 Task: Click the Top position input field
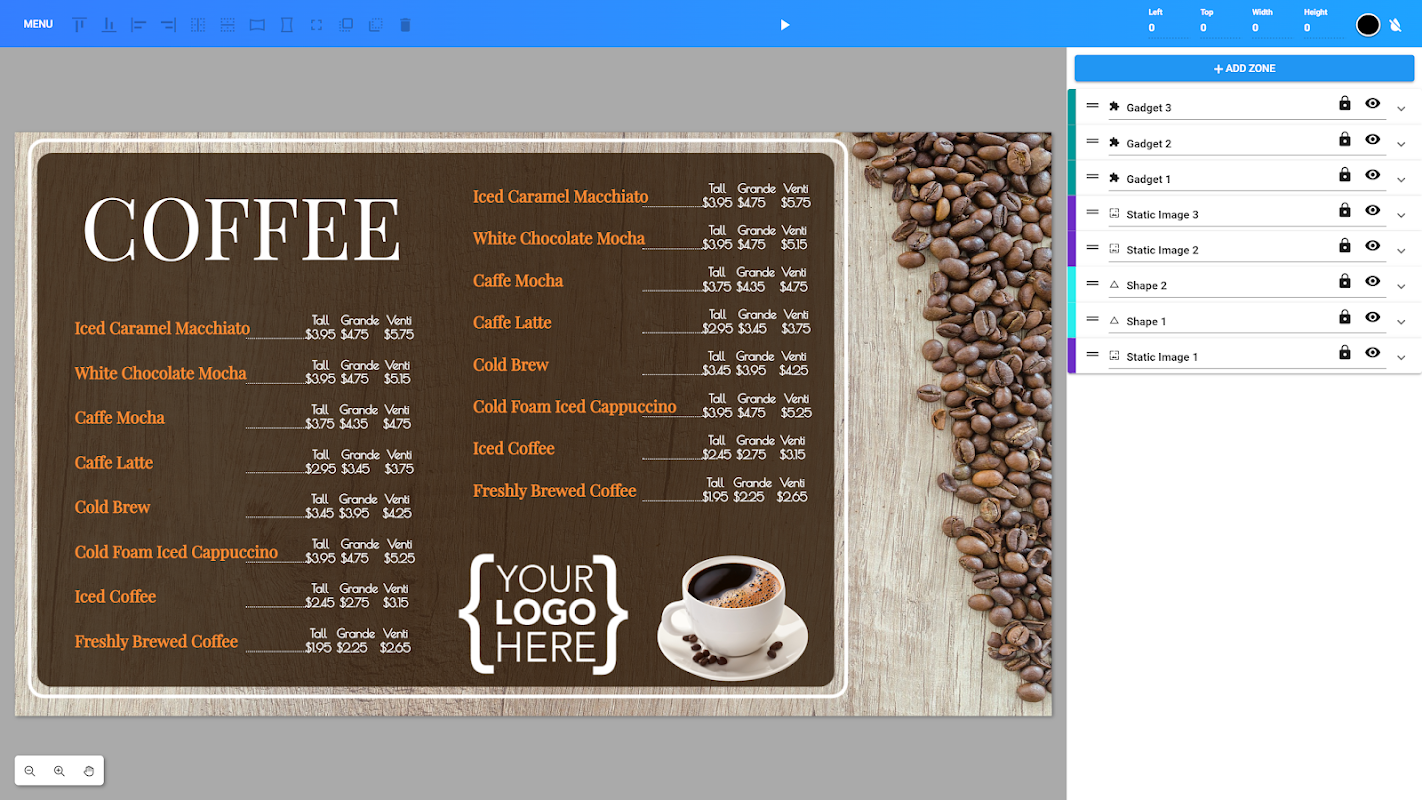coord(1220,28)
